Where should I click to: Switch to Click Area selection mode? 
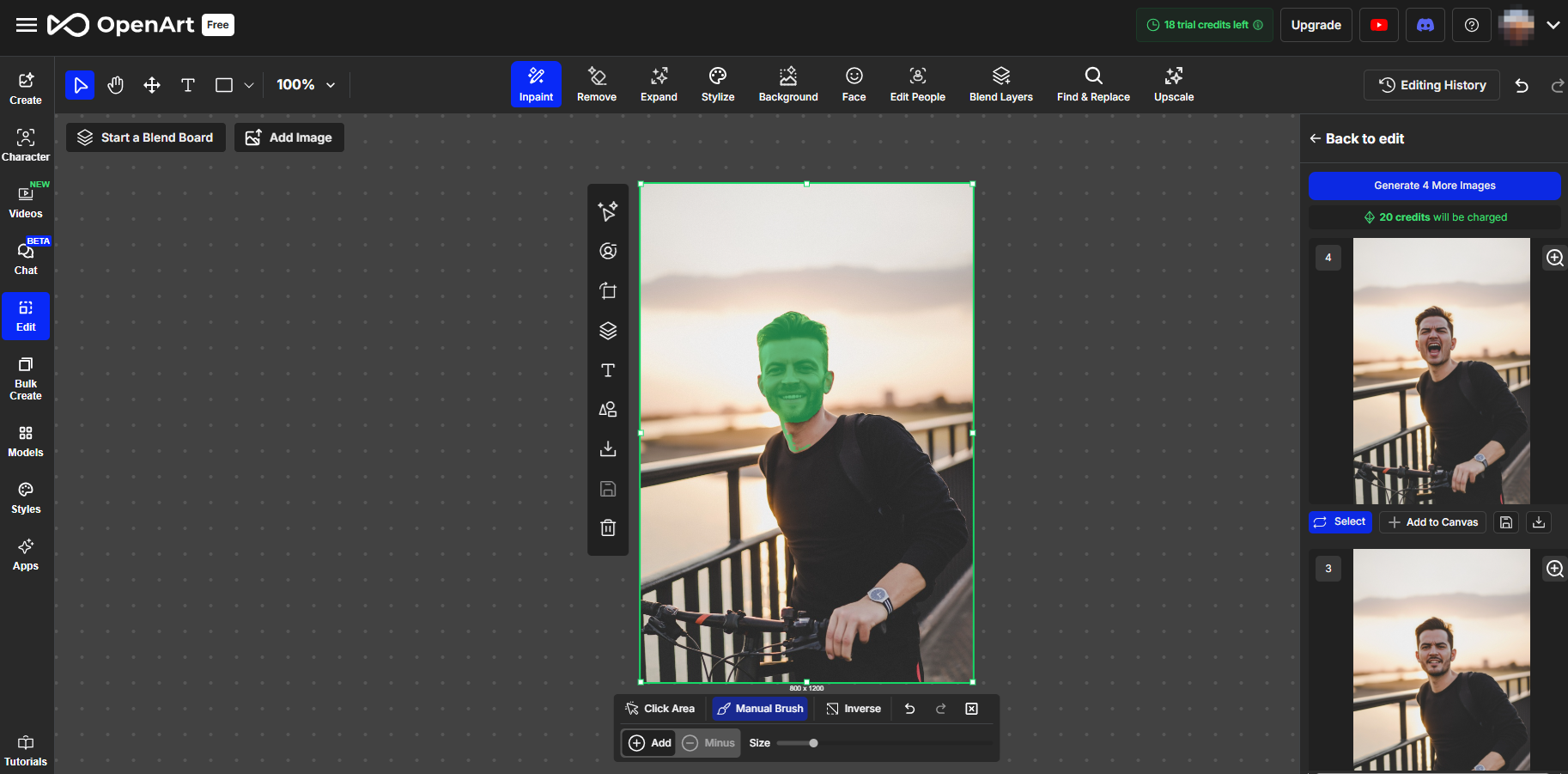[660, 709]
